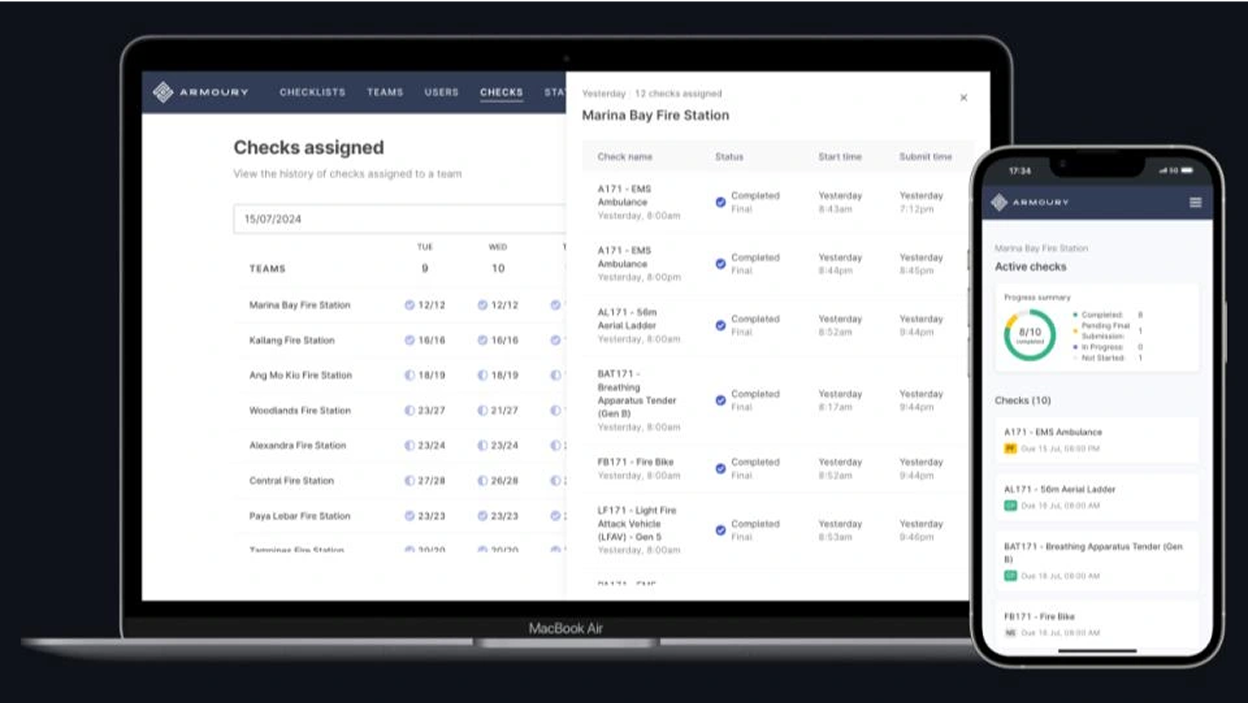The height and width of the screenshot is (703, 1248).
Task: Click Woodlands Fire Station 23/27 status icon
Action: 409,410
